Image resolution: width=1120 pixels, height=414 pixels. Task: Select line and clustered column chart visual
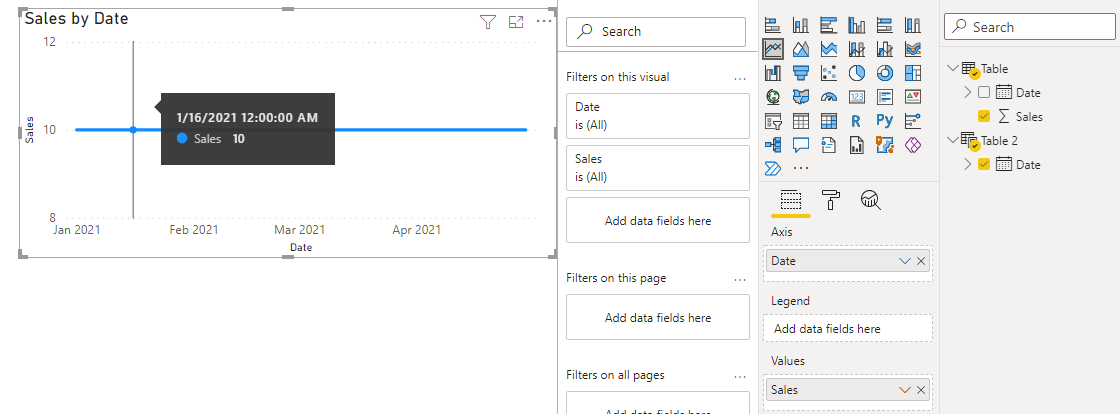pyautogui.click(x=884, y=49)
